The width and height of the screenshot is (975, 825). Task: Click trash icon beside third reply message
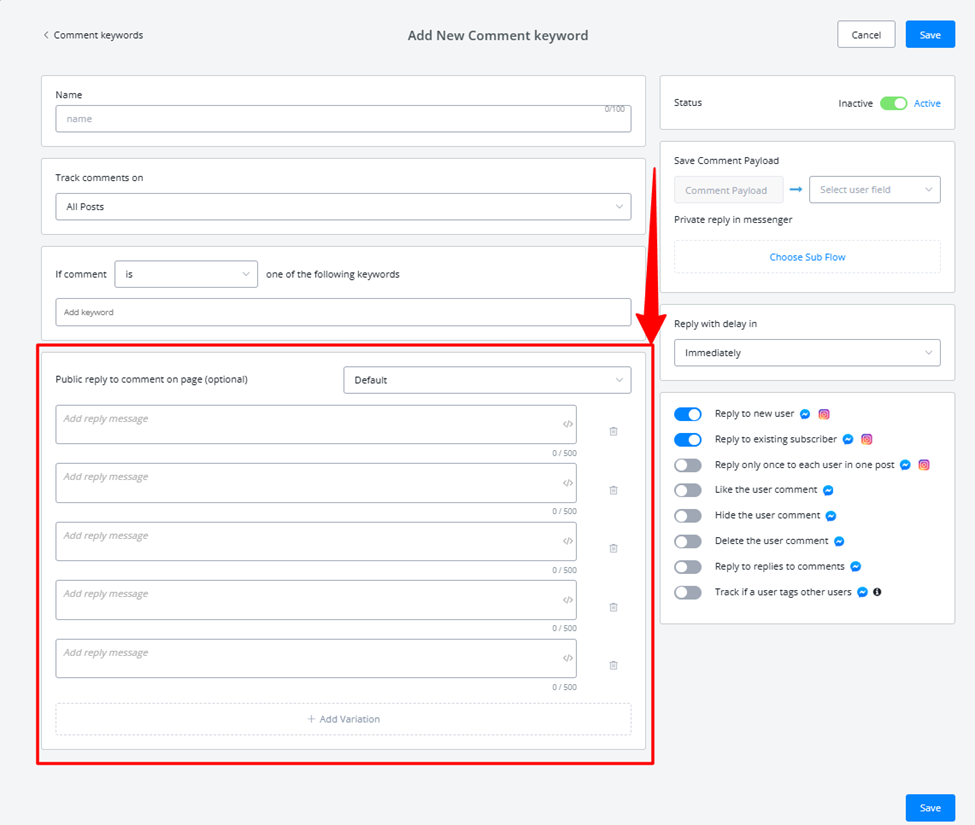(613, 548)
